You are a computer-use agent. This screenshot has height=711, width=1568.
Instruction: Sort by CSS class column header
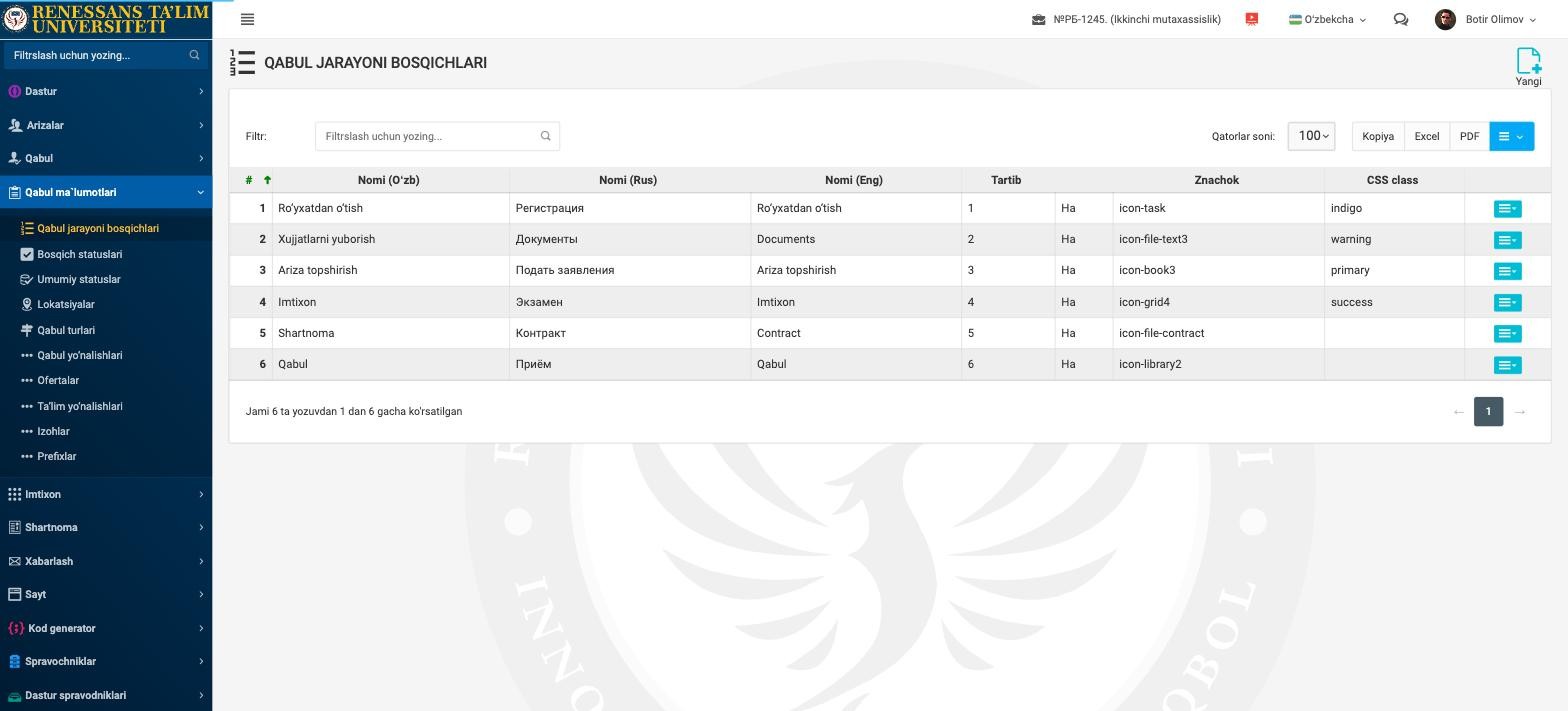pos(1392,180)
